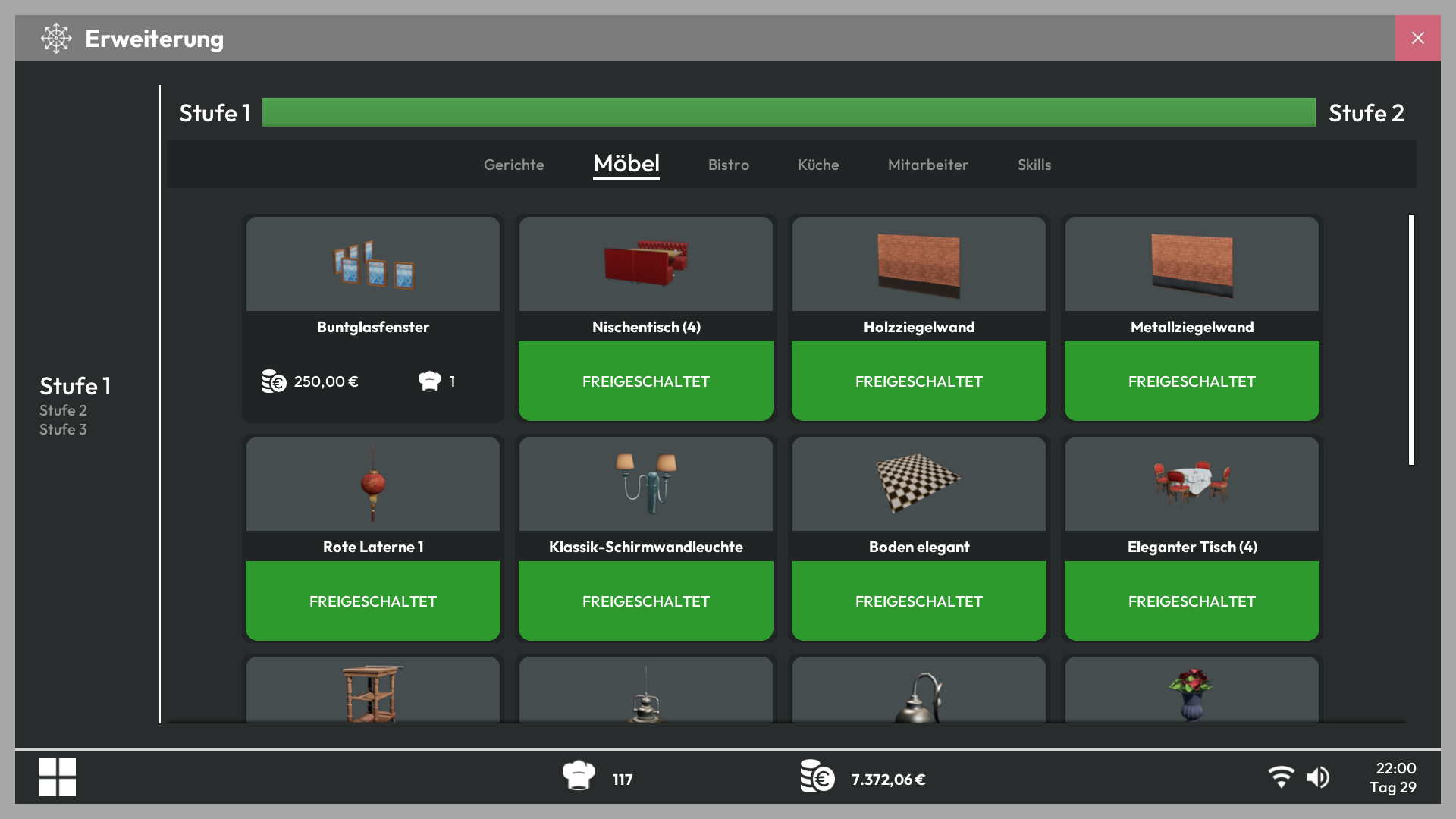Click the coin stack money icon in taskbar
Viewport: 1456px width, 819px height.
[x=817, y=777]
